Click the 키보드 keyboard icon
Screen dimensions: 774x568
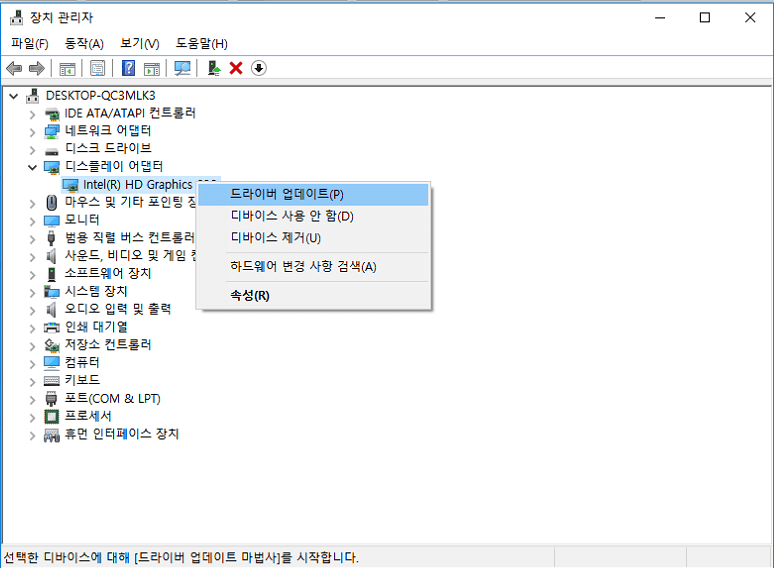click(52, 380)
